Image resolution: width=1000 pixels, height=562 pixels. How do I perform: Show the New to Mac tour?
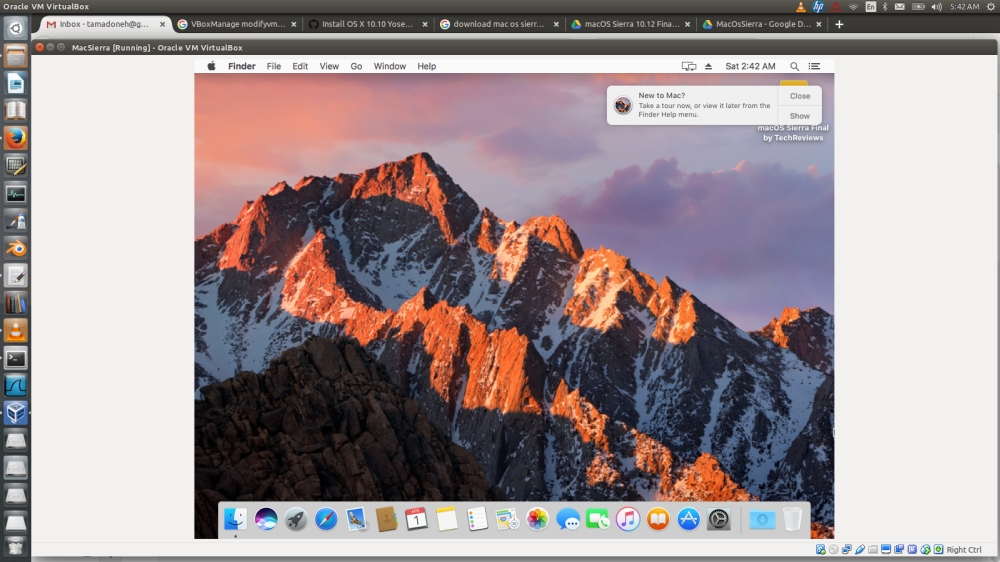[800, 116]
